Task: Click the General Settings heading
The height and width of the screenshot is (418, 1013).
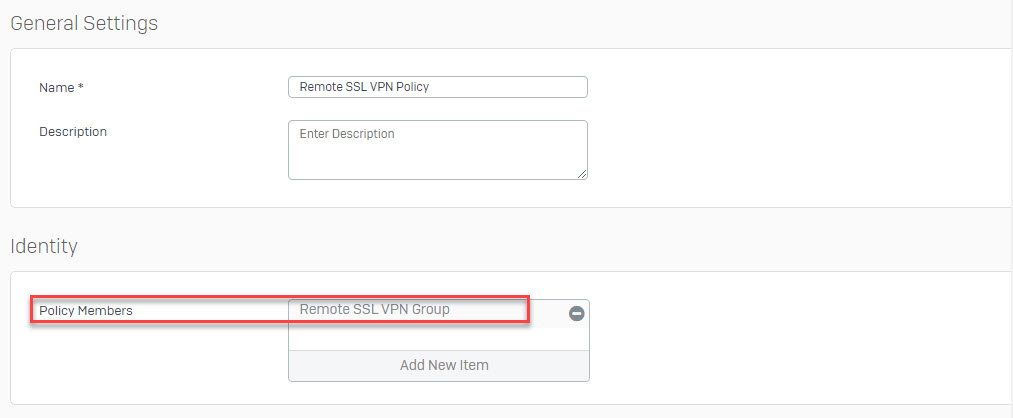Action: (x=84, y=24)
